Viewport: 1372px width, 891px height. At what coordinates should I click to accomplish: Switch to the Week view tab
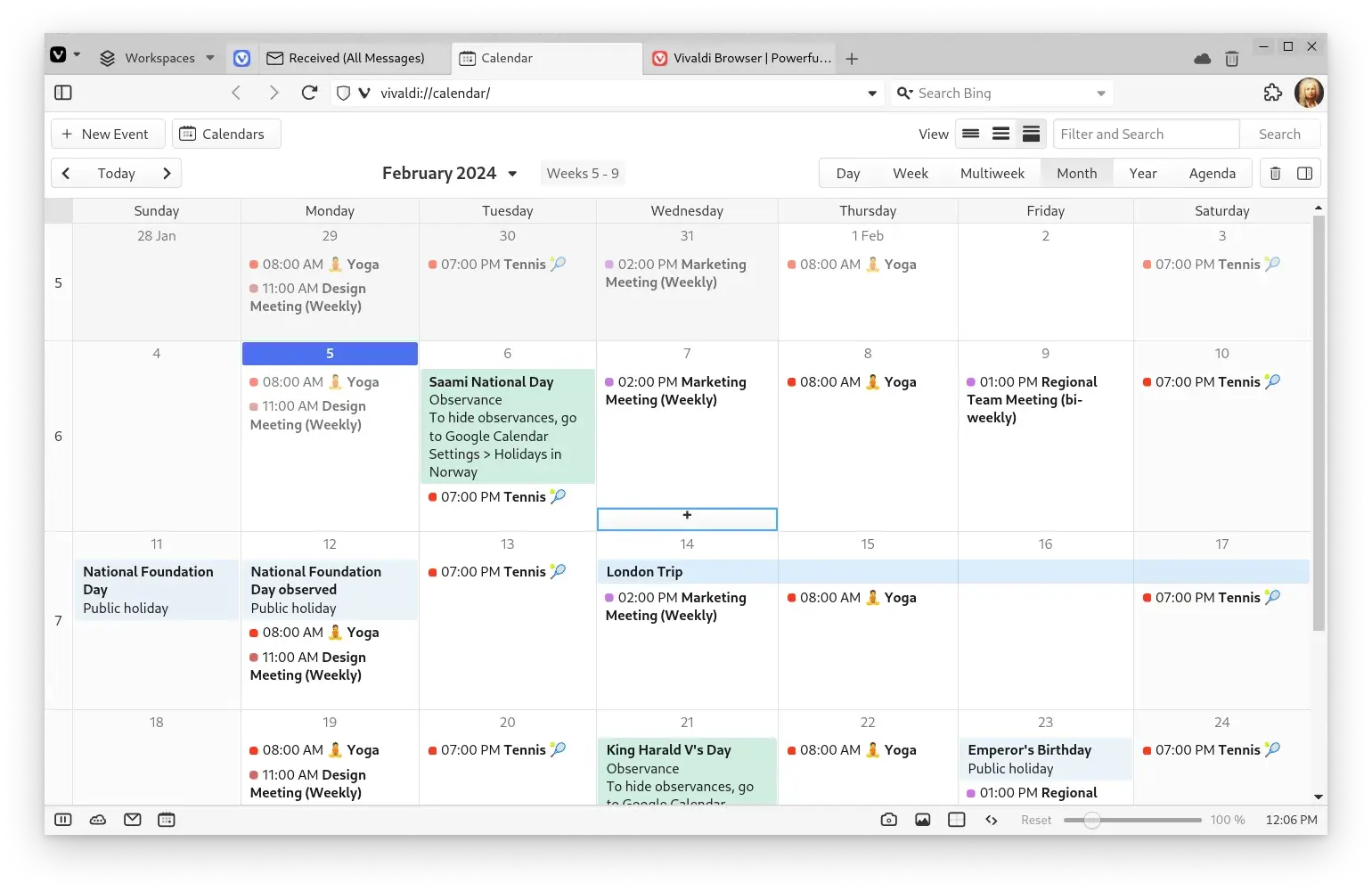pos(910,174)
